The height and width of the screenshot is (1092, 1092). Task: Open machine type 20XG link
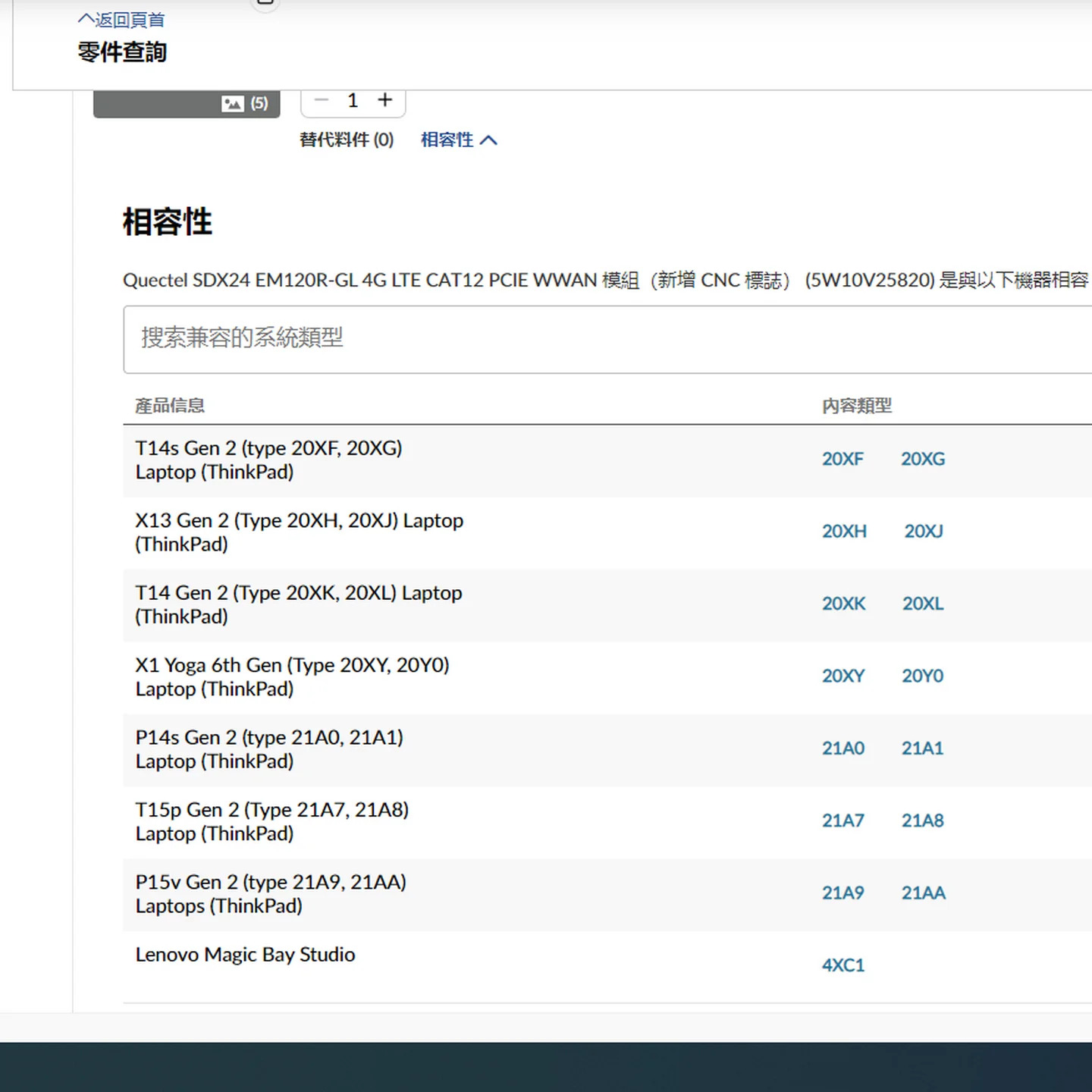[x=923, y=459]
